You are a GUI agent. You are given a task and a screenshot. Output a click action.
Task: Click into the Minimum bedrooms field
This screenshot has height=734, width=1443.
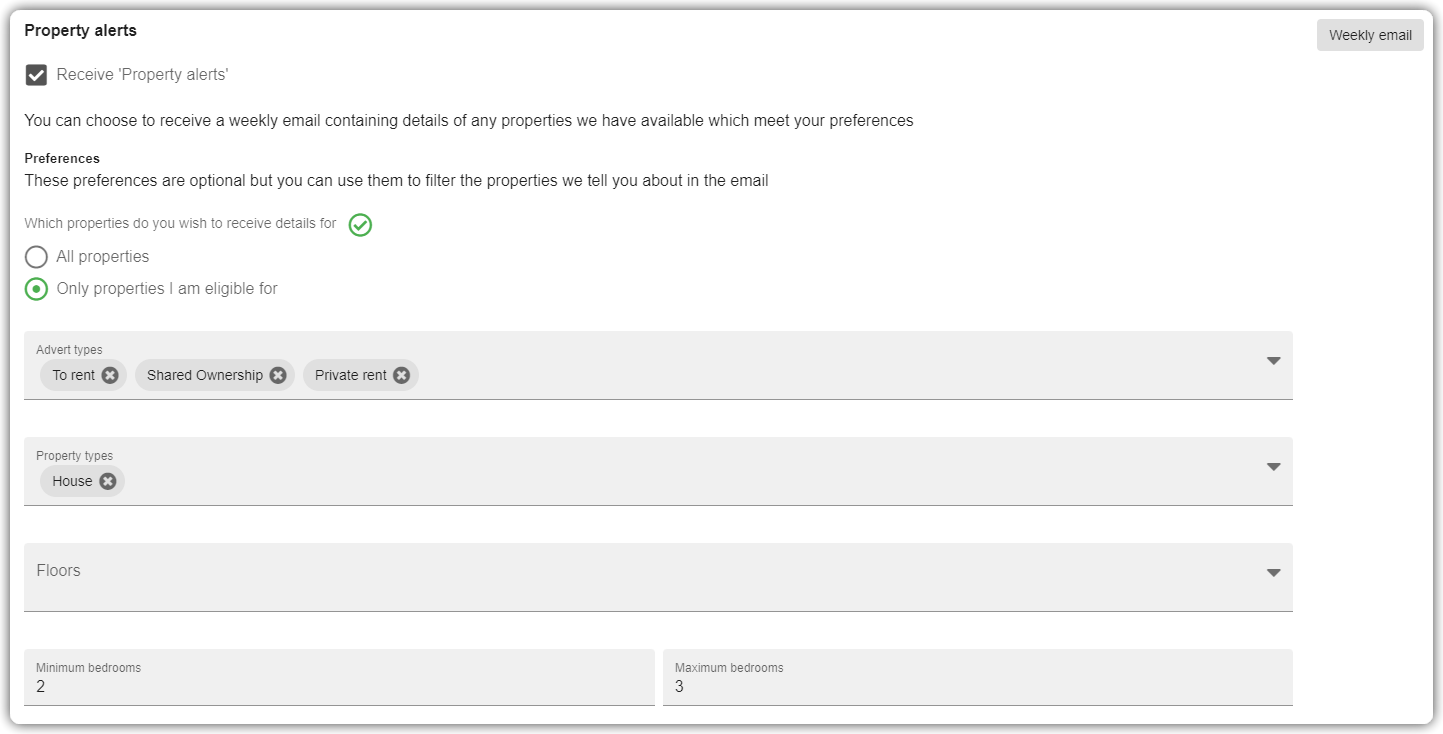[339, 678]
